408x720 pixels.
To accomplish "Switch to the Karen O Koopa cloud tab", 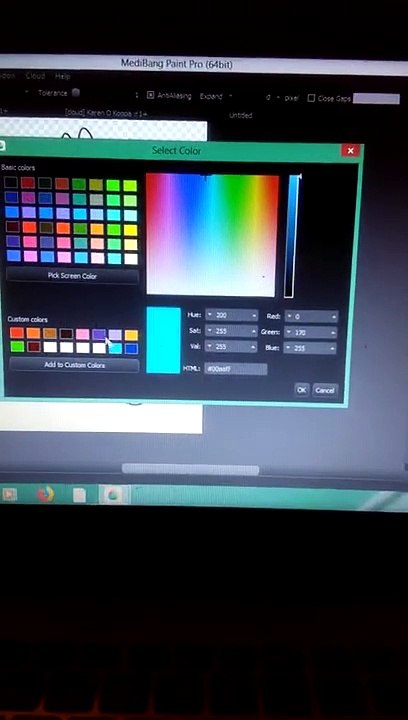I will click(106, 113).
